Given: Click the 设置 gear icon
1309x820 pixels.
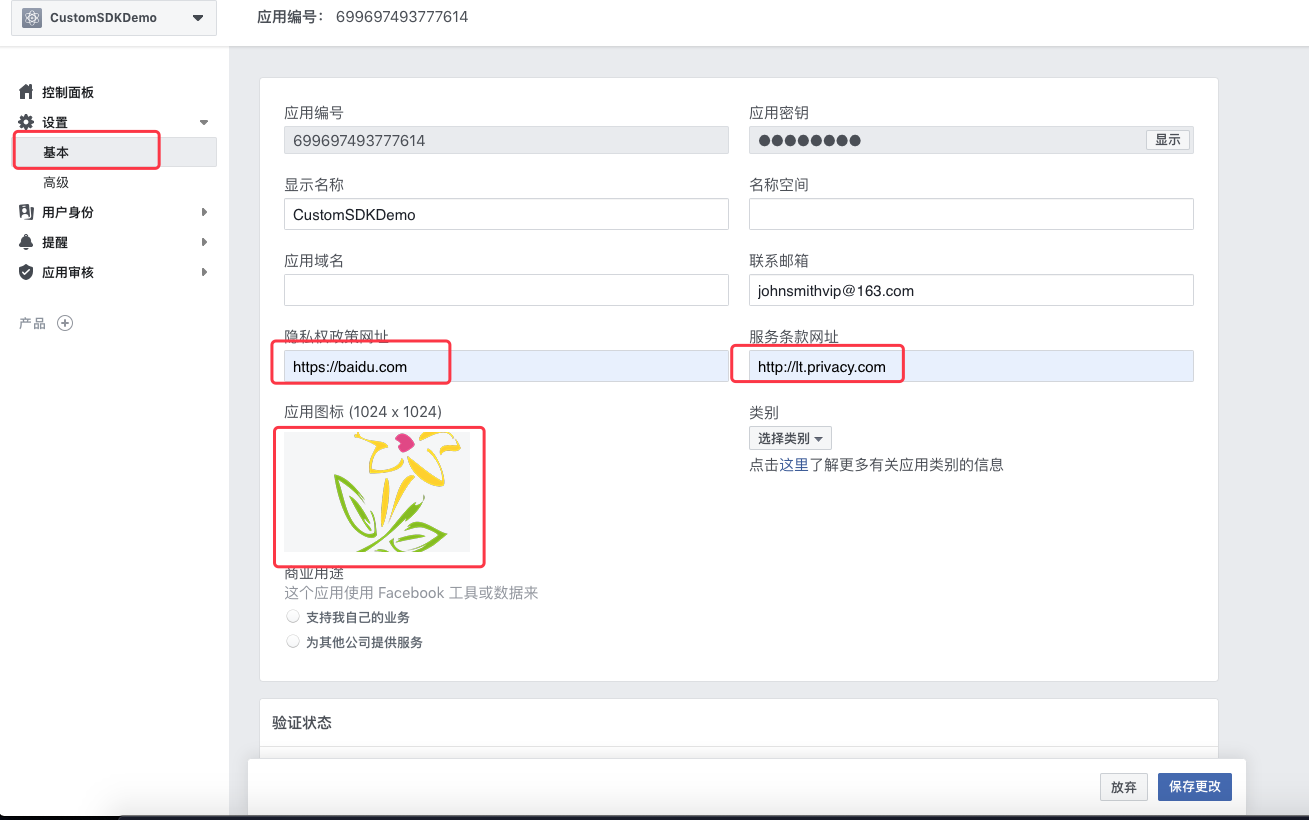Looking at the screenshot, I should click(24, 122).
